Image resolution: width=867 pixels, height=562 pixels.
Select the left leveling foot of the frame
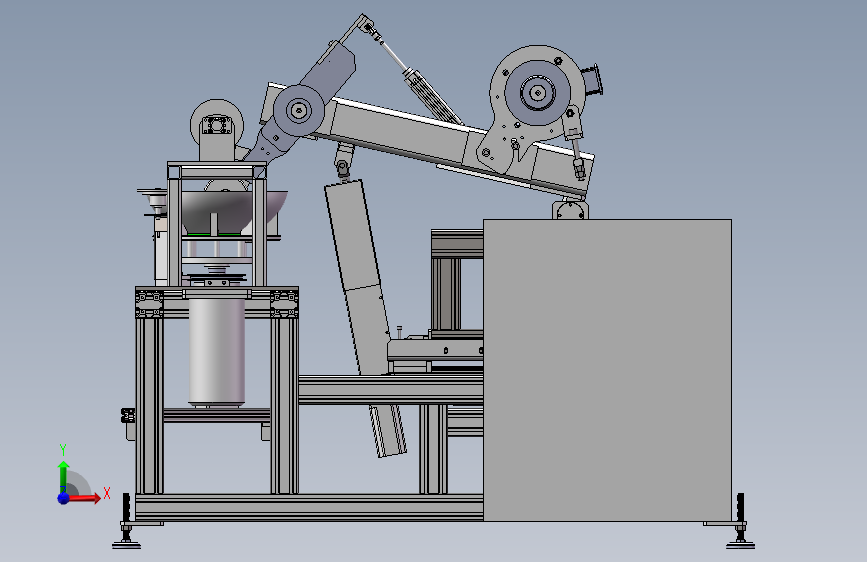pyautogui.click(x=127, y=534)
